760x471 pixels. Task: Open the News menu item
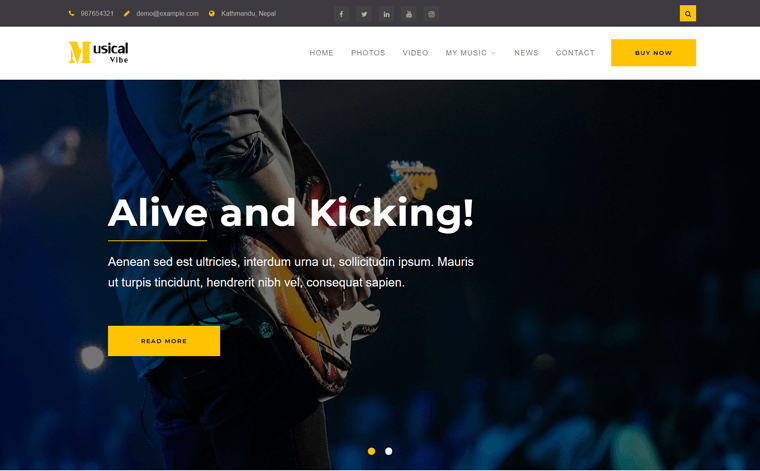click(526, 53)
